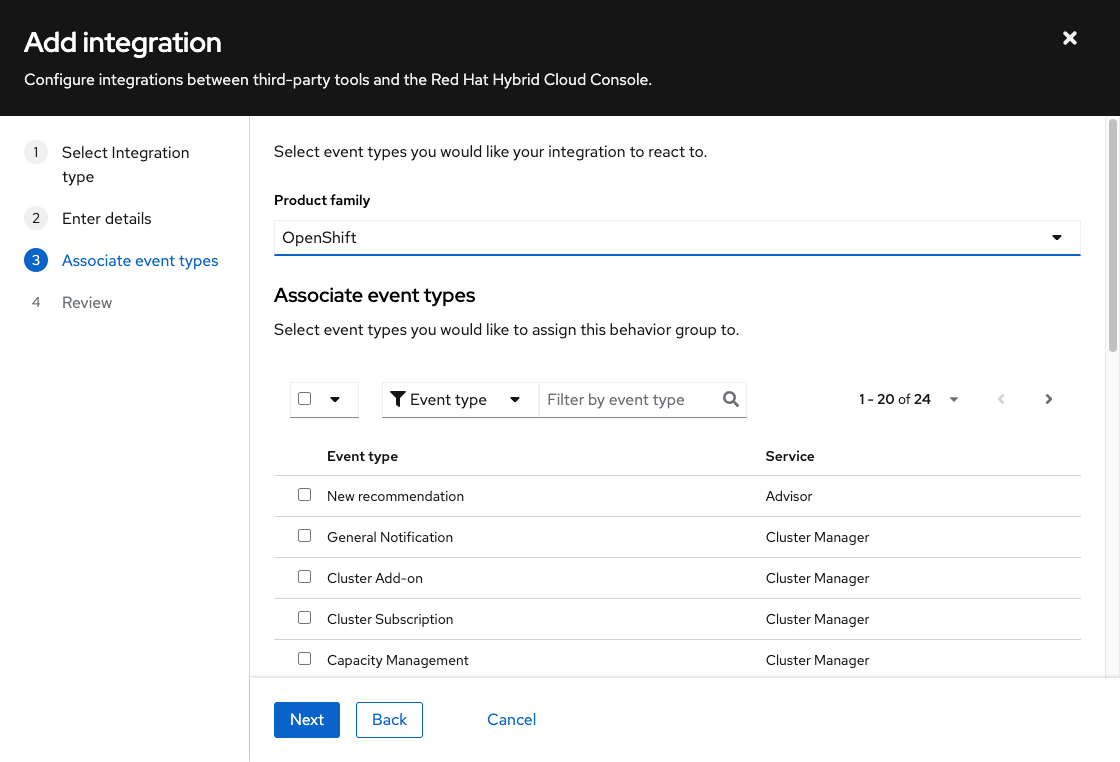Click the step 1 number badge
Viewport: 1120px width, 762px height.
tap(36, 152)
